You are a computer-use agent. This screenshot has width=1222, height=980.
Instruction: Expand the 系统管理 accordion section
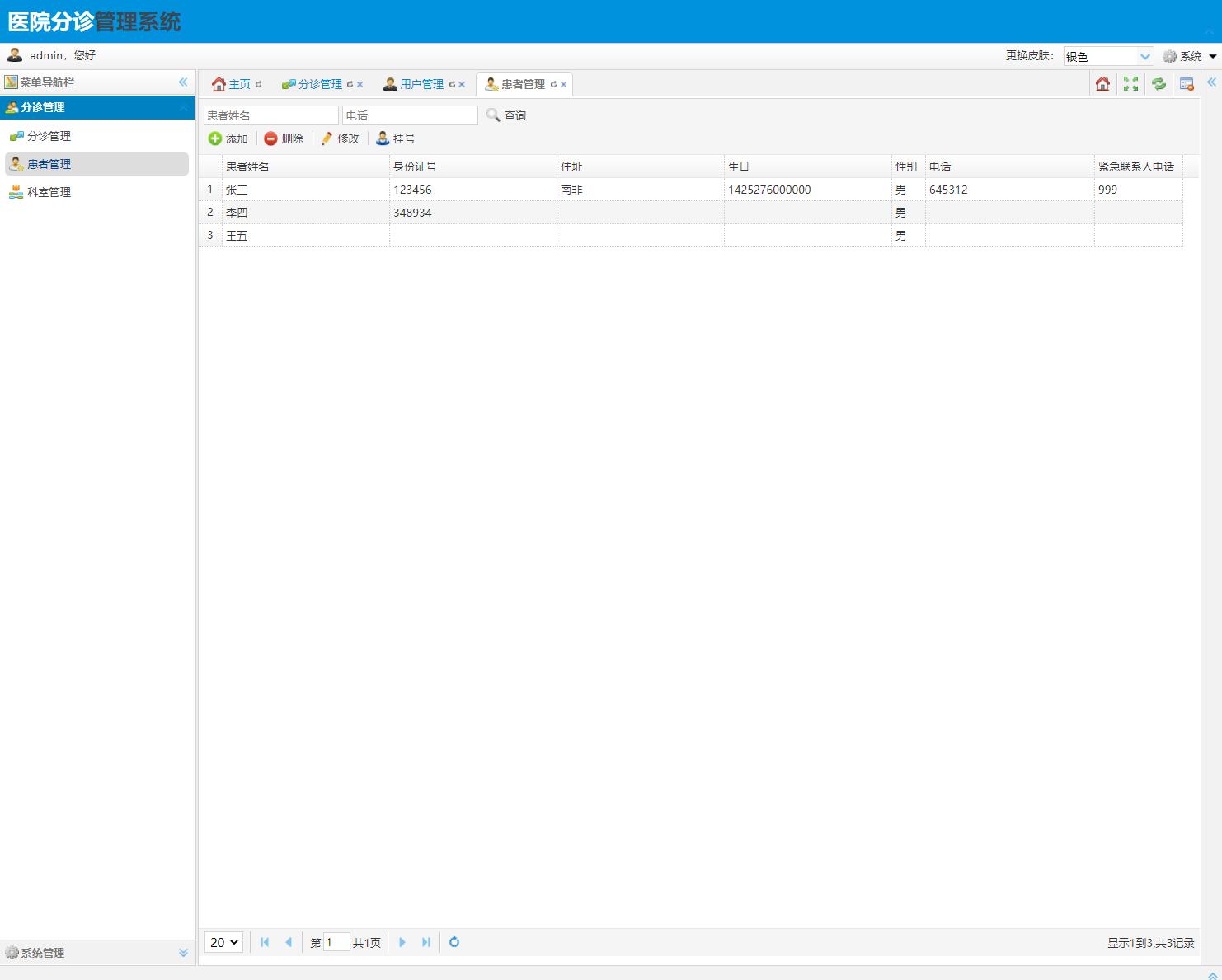183,953
